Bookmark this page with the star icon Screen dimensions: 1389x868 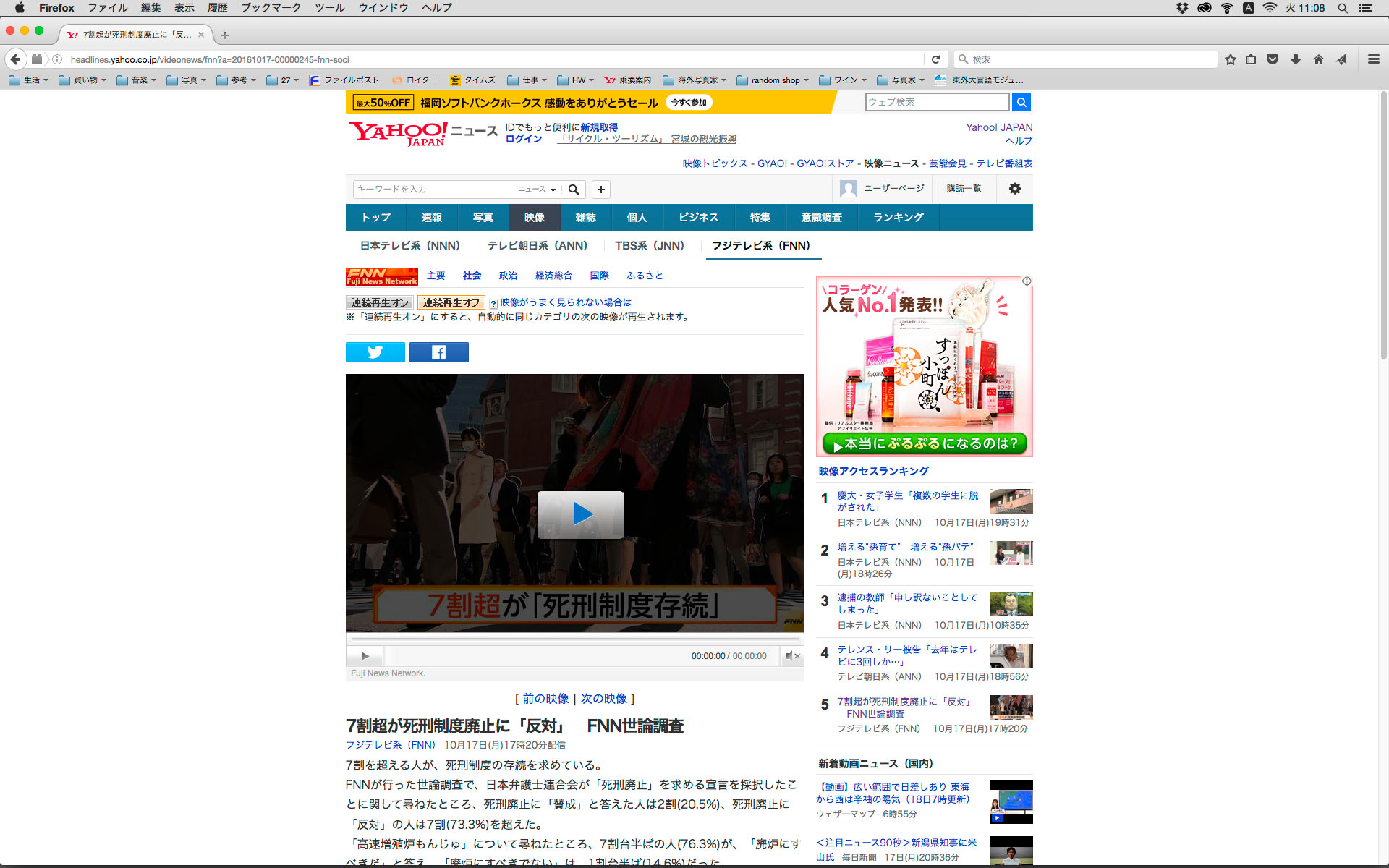[x=1230, y=59]
